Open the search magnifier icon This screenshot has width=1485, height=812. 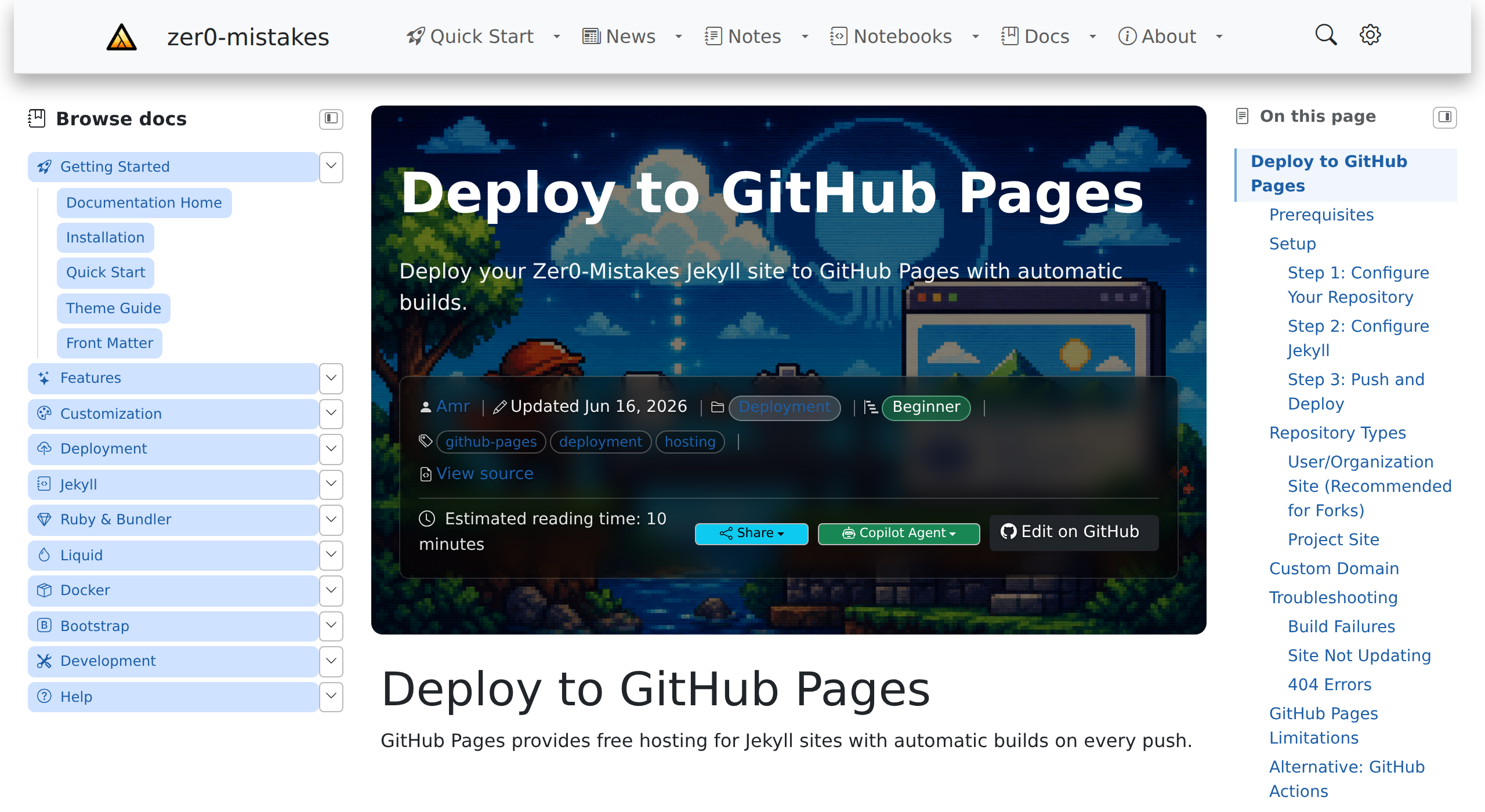1325,35
